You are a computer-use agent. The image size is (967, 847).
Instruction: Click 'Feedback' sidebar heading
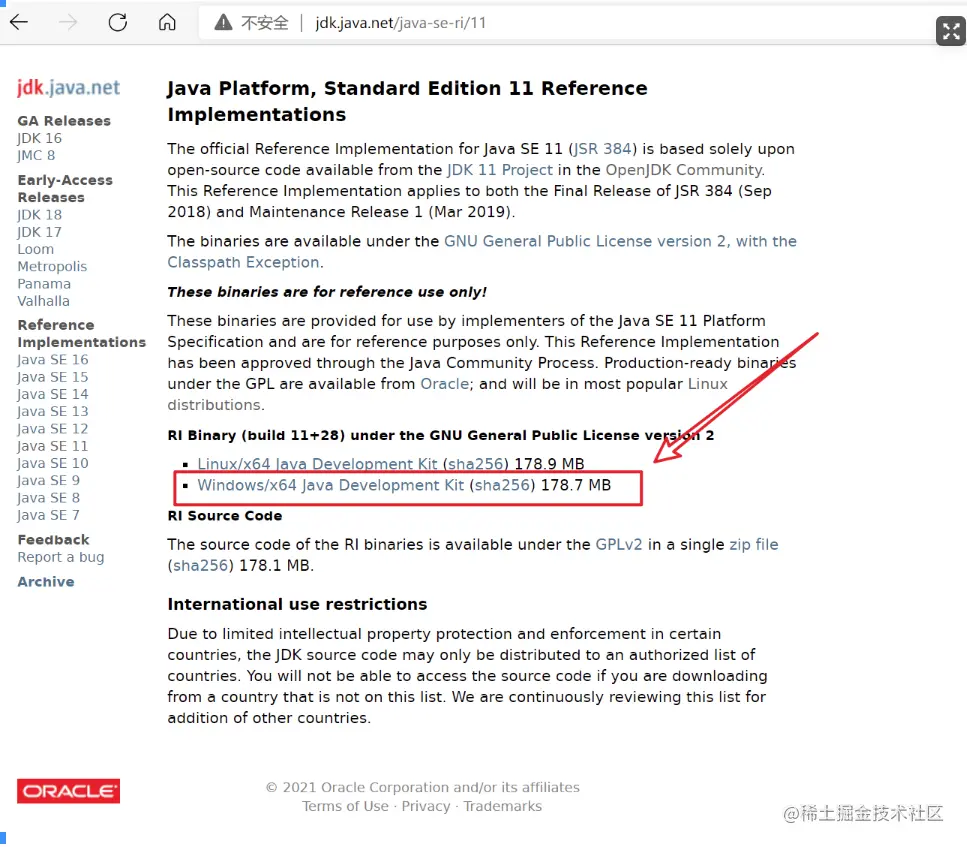click(x=54, y=540)
